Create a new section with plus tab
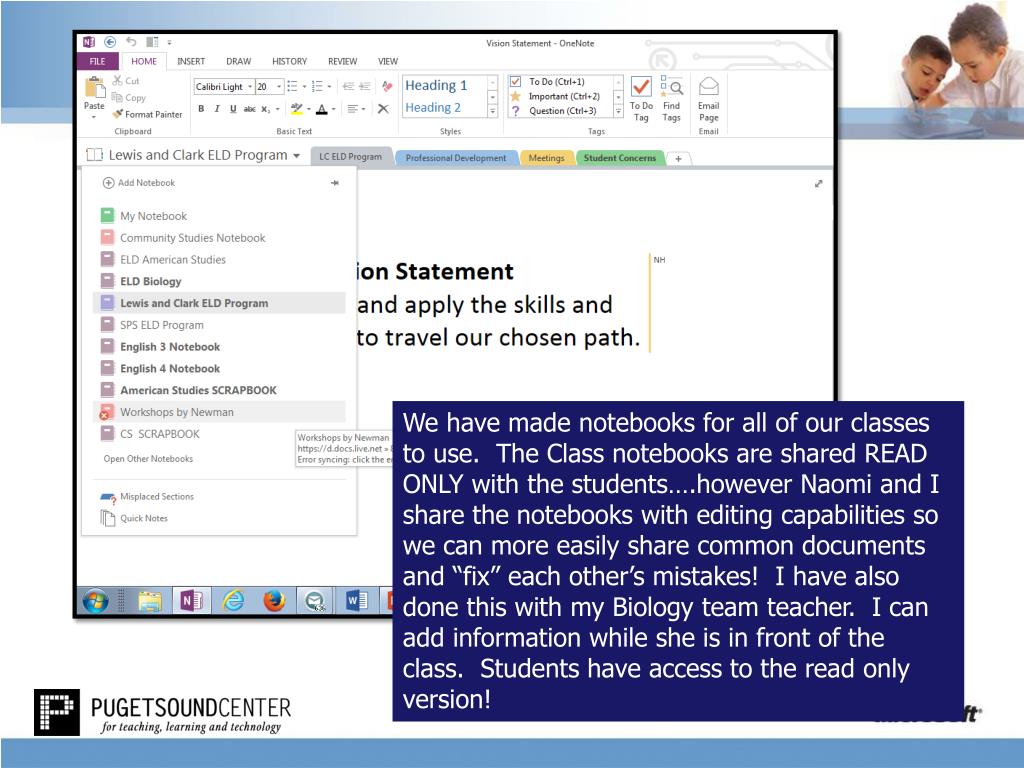This screenshot has width=1024, height=768. tap(679, 159)
